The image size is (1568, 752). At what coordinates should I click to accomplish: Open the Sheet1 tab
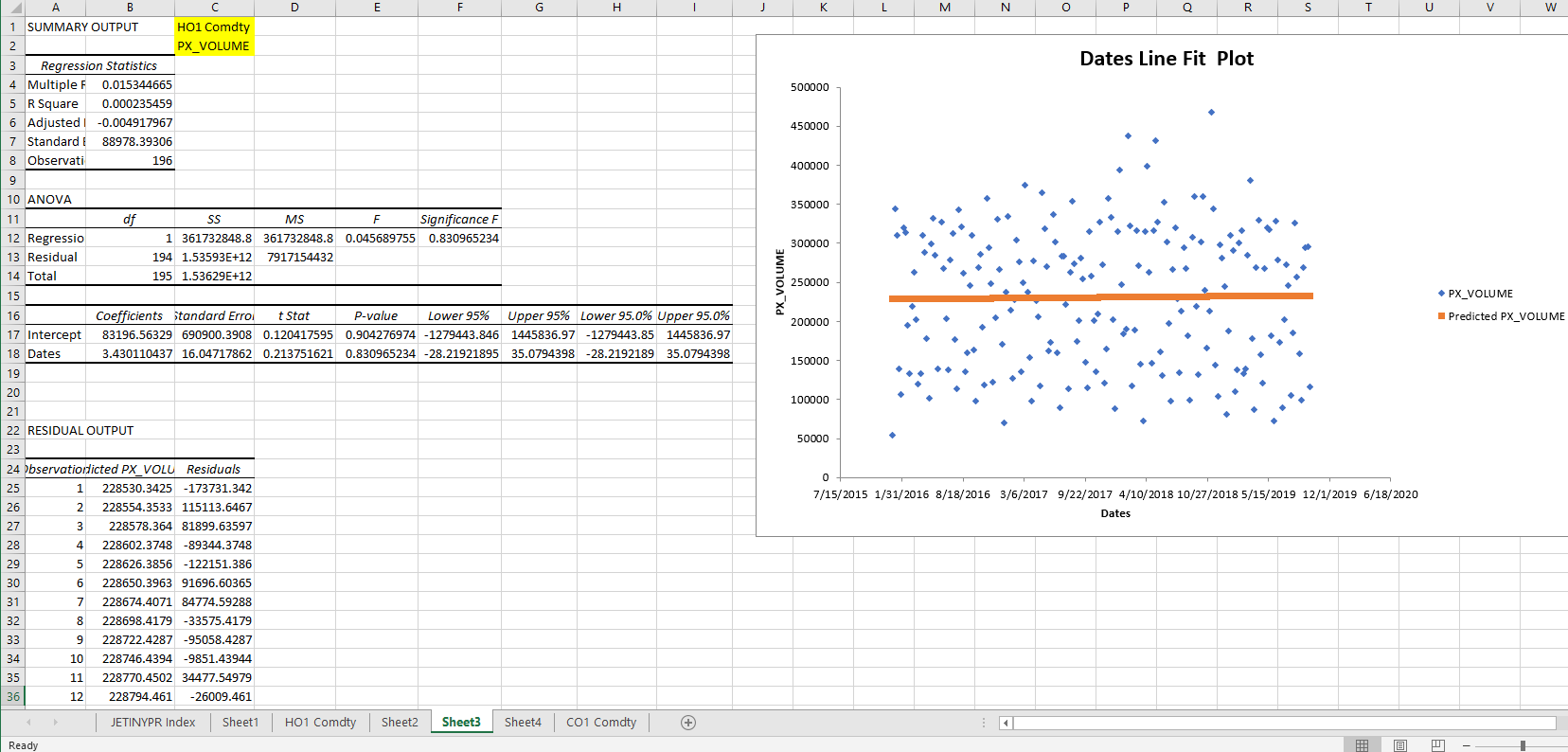click(x=241, y=723)
